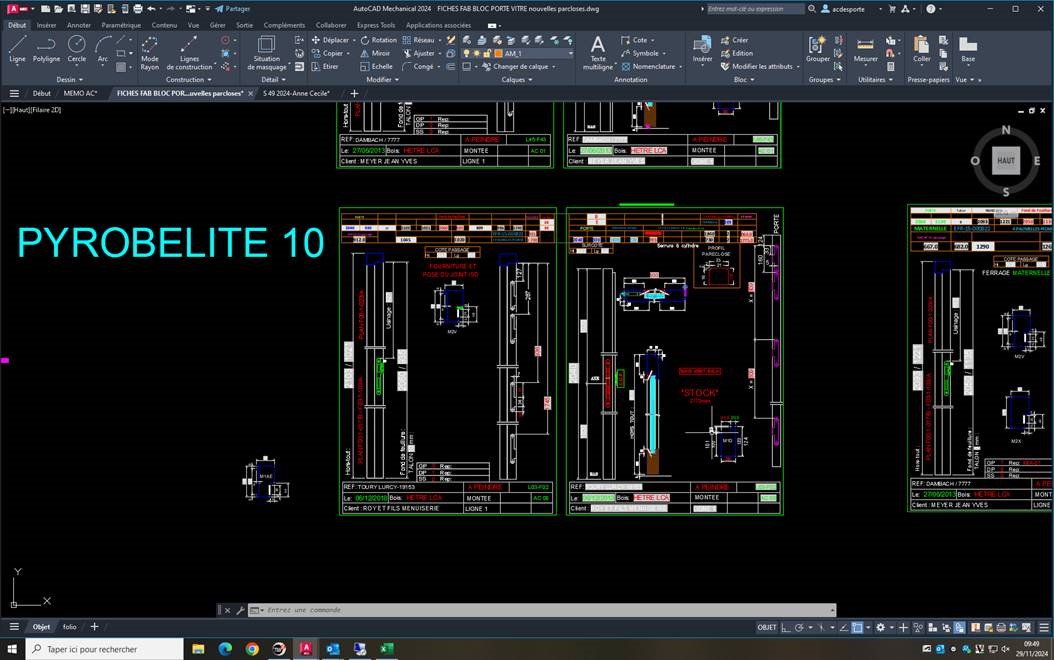This screenshot has width=1054, height=660.
Task: Launch the Texte multiligne tool
Action: pos(598,53)
